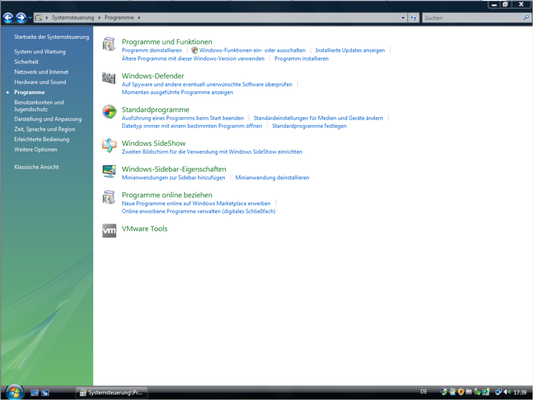The image size is (533, 400).
Task: Click Programme in the breadcrumb path
Action: click(x=119, y=18)
